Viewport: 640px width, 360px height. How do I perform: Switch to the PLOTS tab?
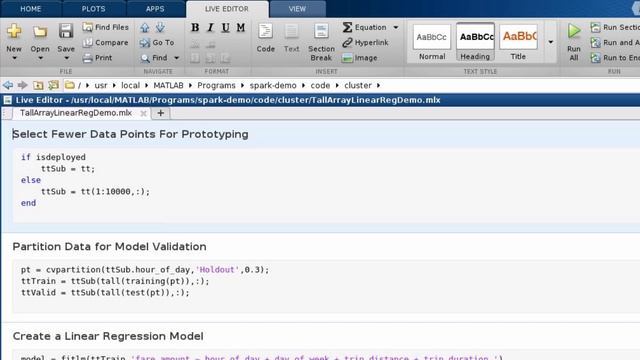(93, 9)
